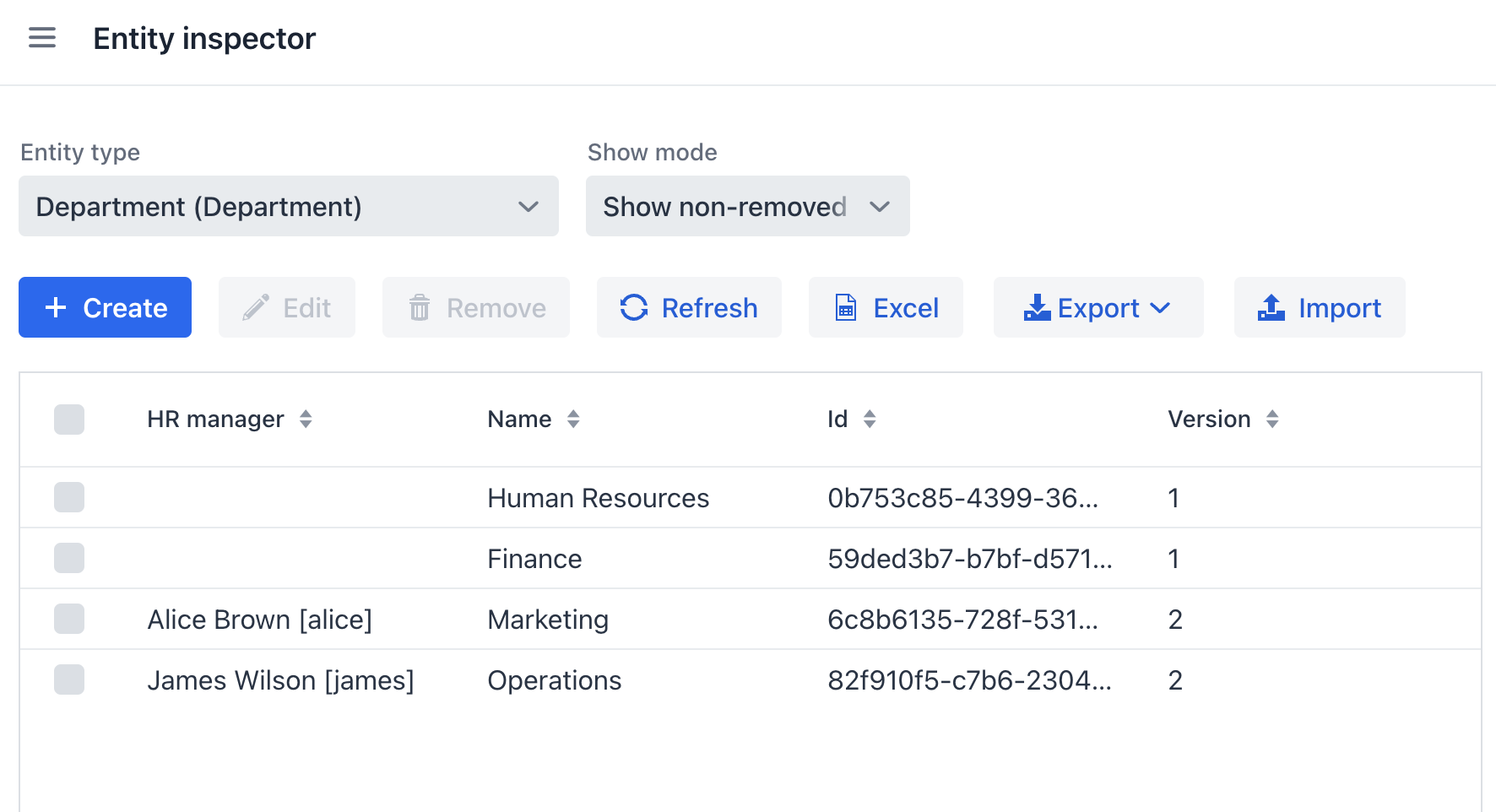Sort table by HR manager column
Screen dimensions: 1496x812
[x=306, y=420]
